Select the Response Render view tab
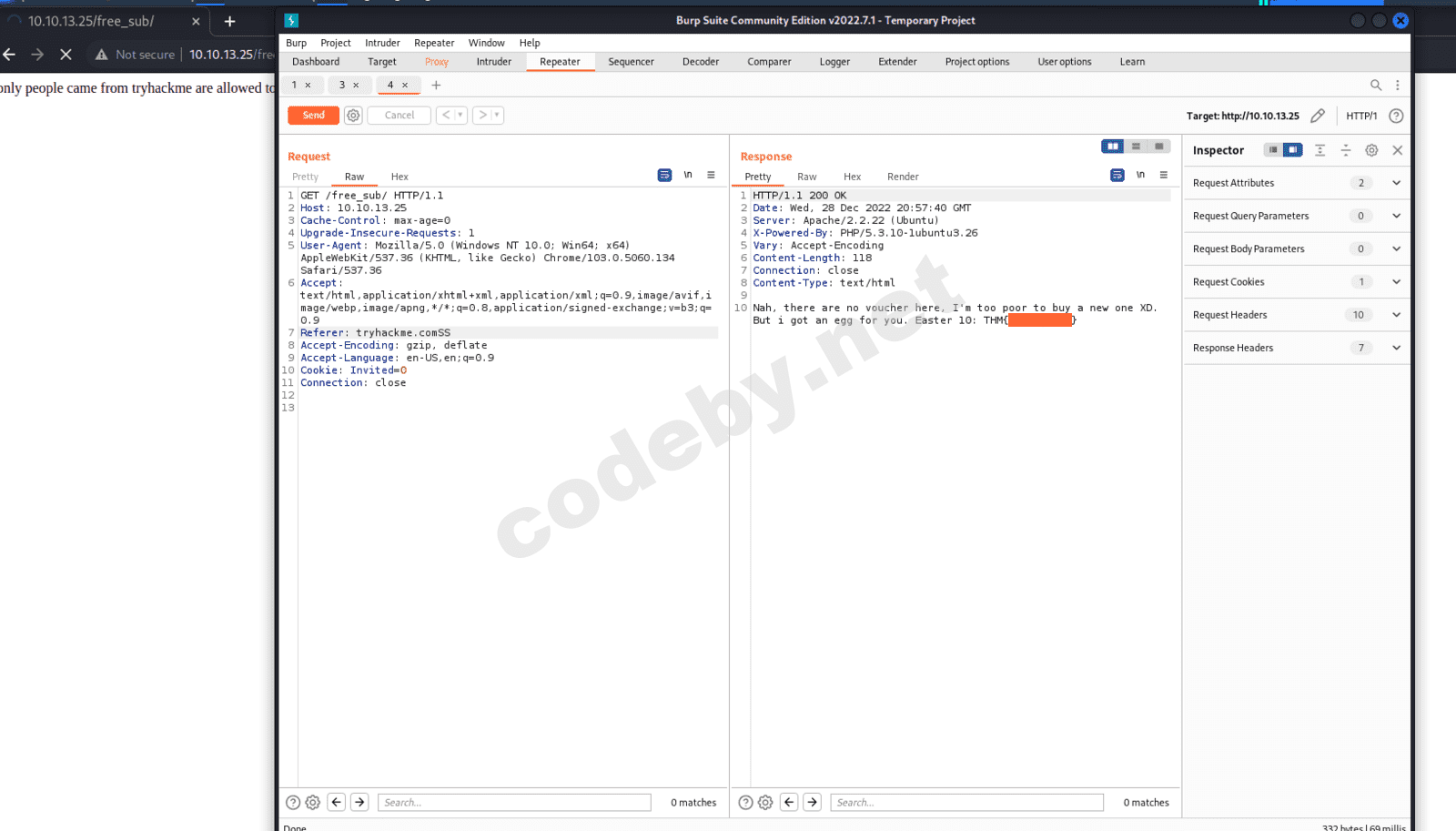 coord(903,177)
